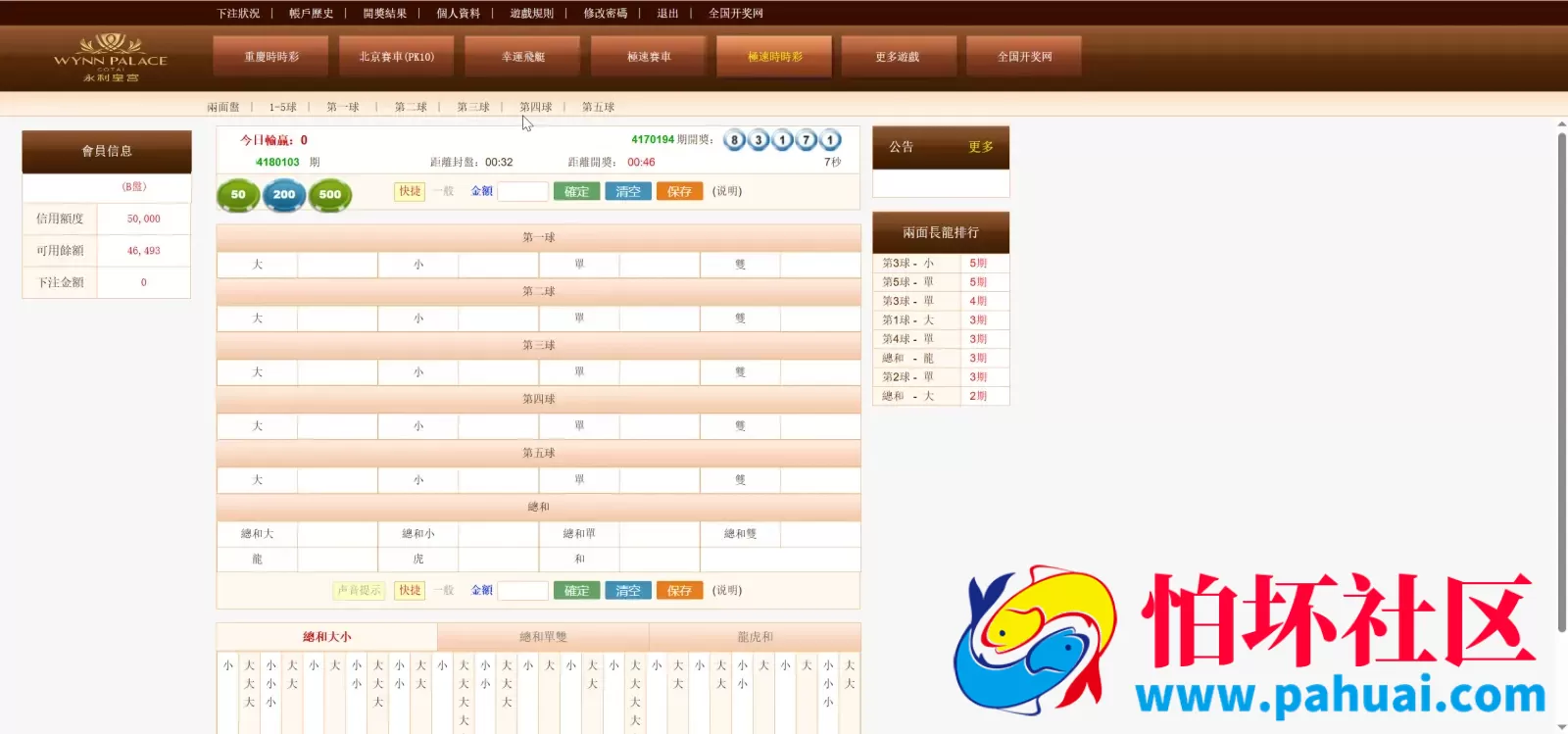Open 修改密碼 in the top menu
Screen dimensions: 1568x734
point(605,14)
